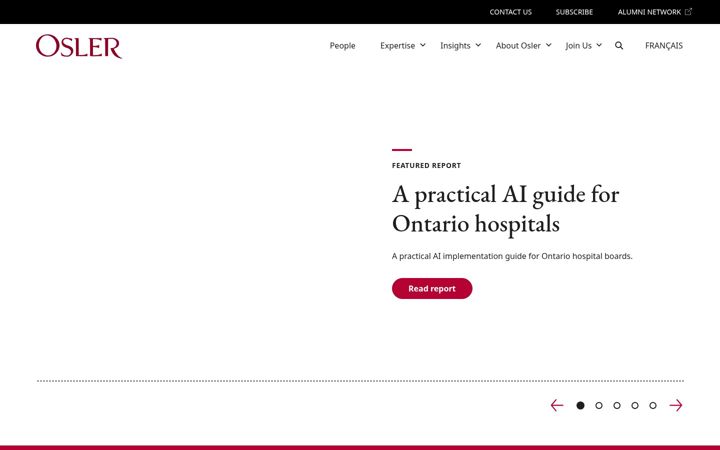Select the third carousel dot
The height and width of the screenshot is (450, 720).
617,405
